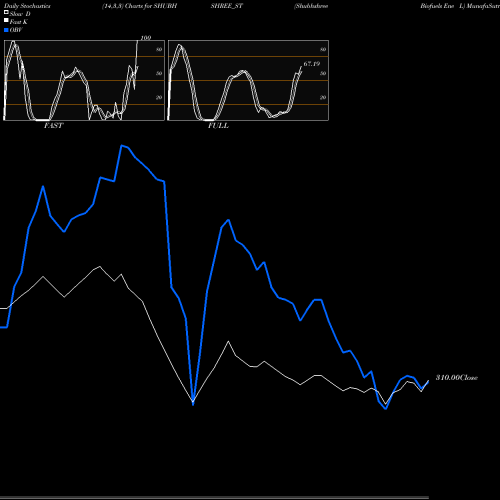Click '(14,3,3) Charts for SHUBH' text
Viewport: 500px width, 500px height.
coord(140,6)
